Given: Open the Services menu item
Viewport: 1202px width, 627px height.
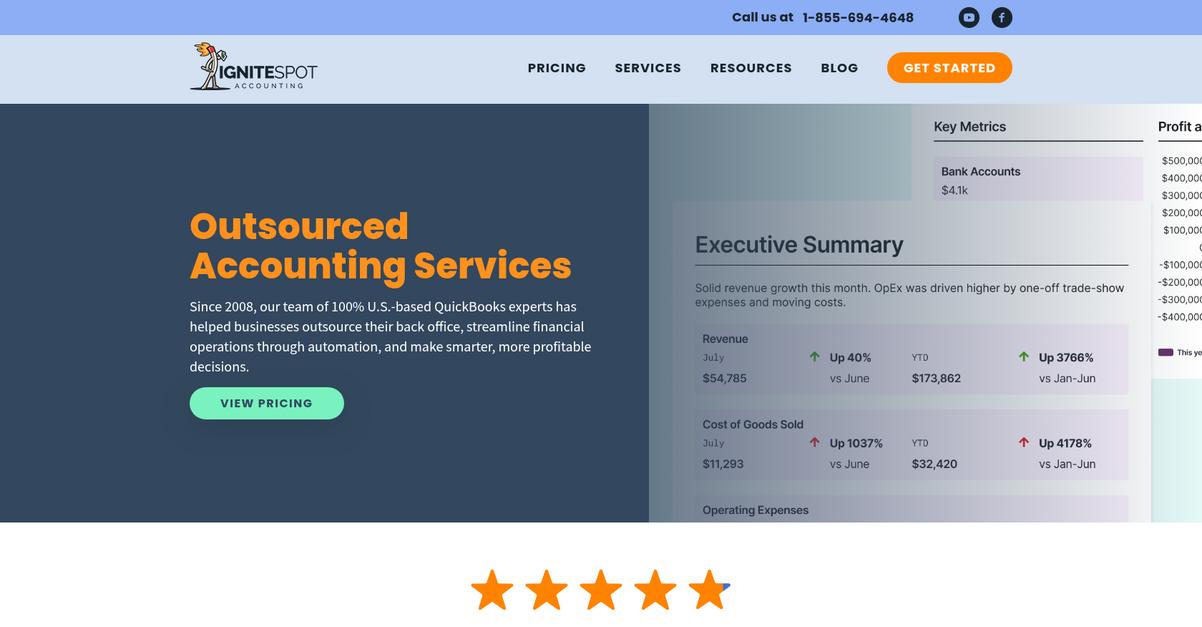Looking at the screenshot, I should (648, 68).
